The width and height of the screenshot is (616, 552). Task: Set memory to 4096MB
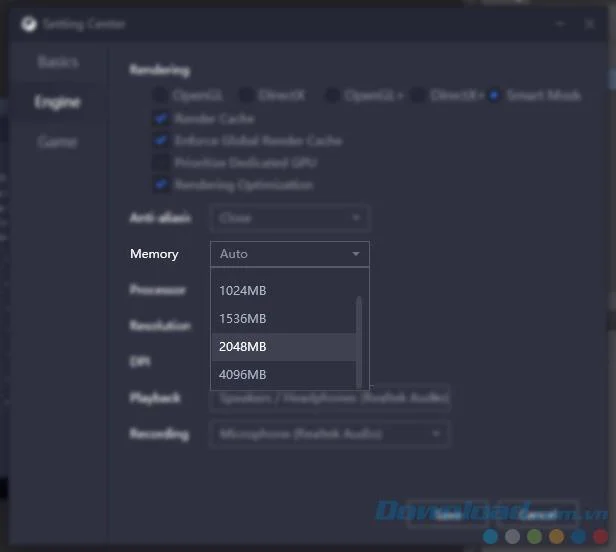pyautogui.click(x=284, y=375)
